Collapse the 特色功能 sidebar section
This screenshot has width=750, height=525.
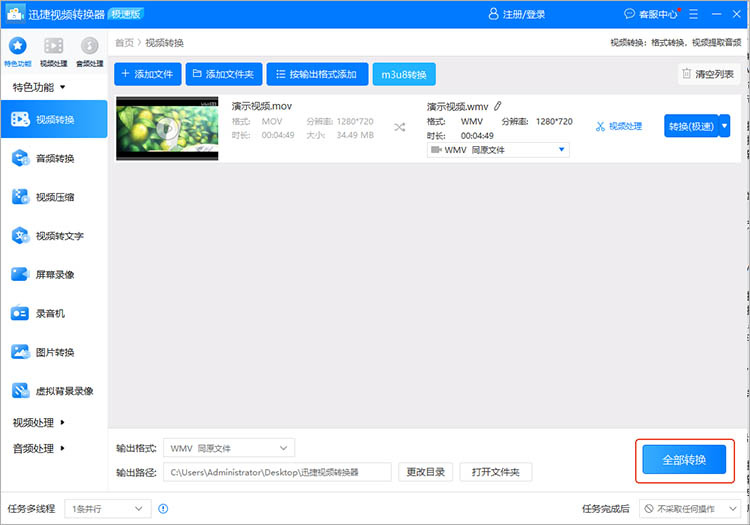(39, 87)
